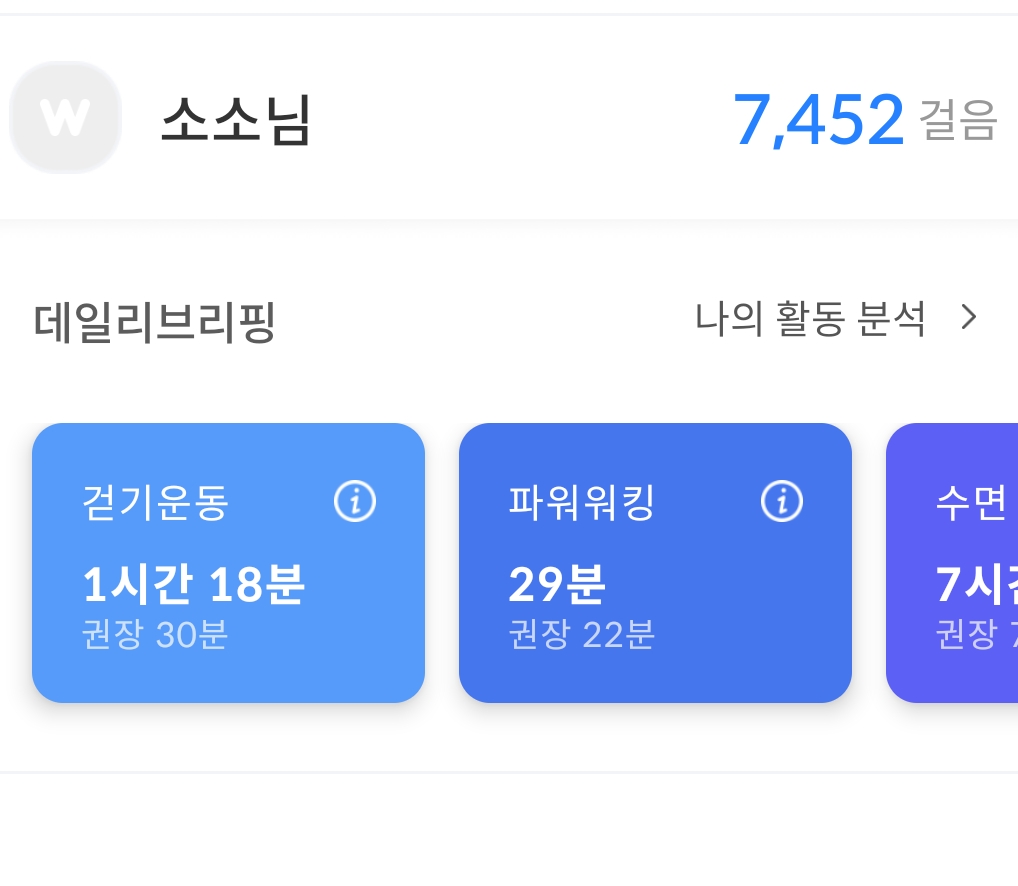The image size is (1018, 886).
Task: Tap the username 소소님
Action: (x=235, y=121)
